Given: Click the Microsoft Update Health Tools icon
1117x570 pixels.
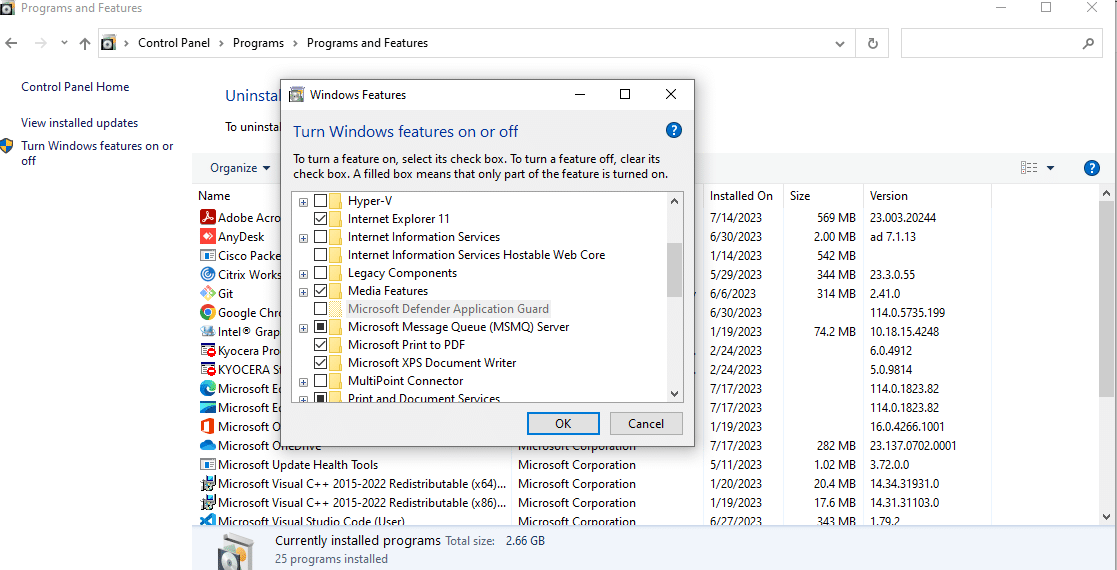Looking at the screenshot, I should (207, 465).
